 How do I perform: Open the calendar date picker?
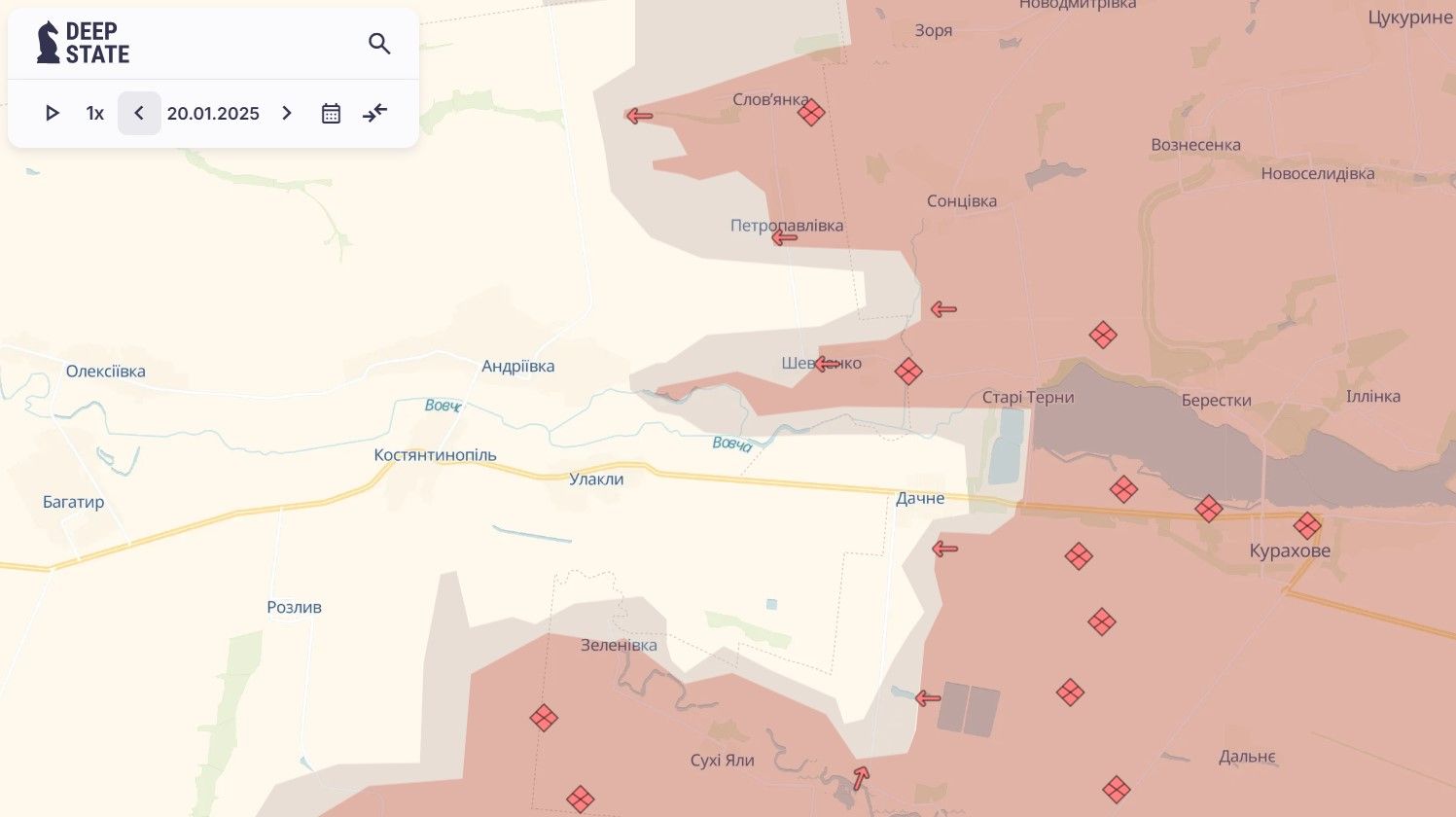pos(331,114)
